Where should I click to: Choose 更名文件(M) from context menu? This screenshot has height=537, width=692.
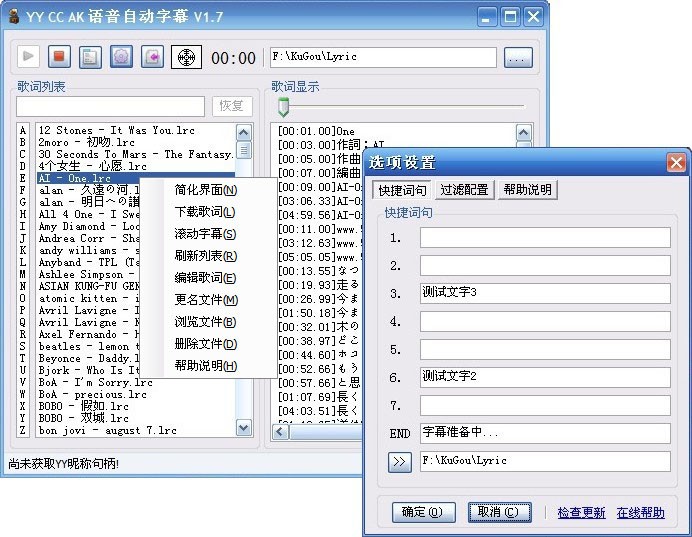tap(206, 300)
